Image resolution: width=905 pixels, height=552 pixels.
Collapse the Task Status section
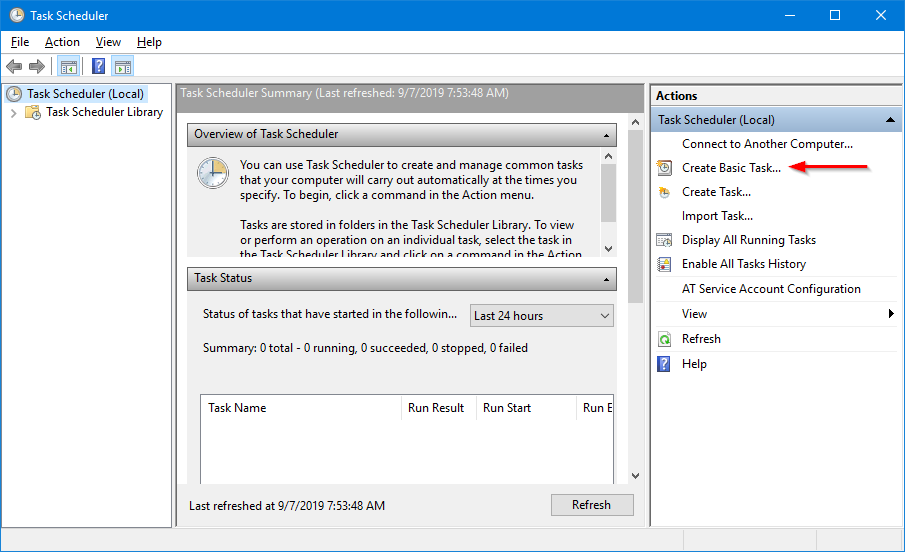606,279
